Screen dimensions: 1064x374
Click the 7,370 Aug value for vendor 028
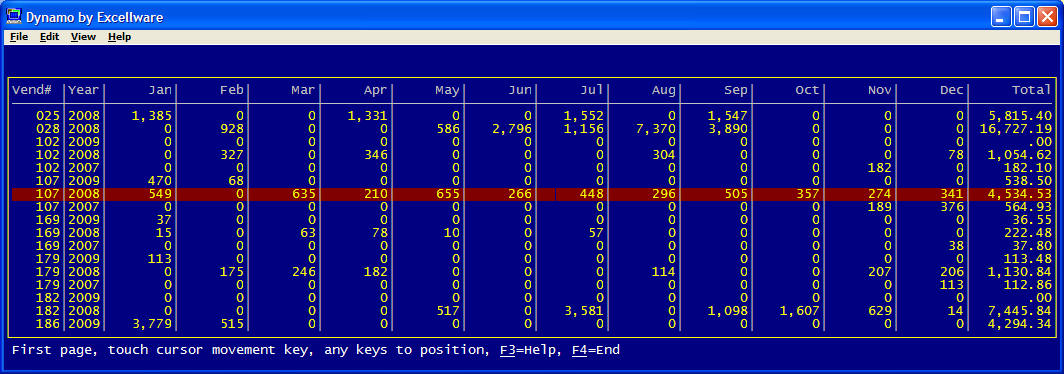pyautogui.click(x=657, y=129)
